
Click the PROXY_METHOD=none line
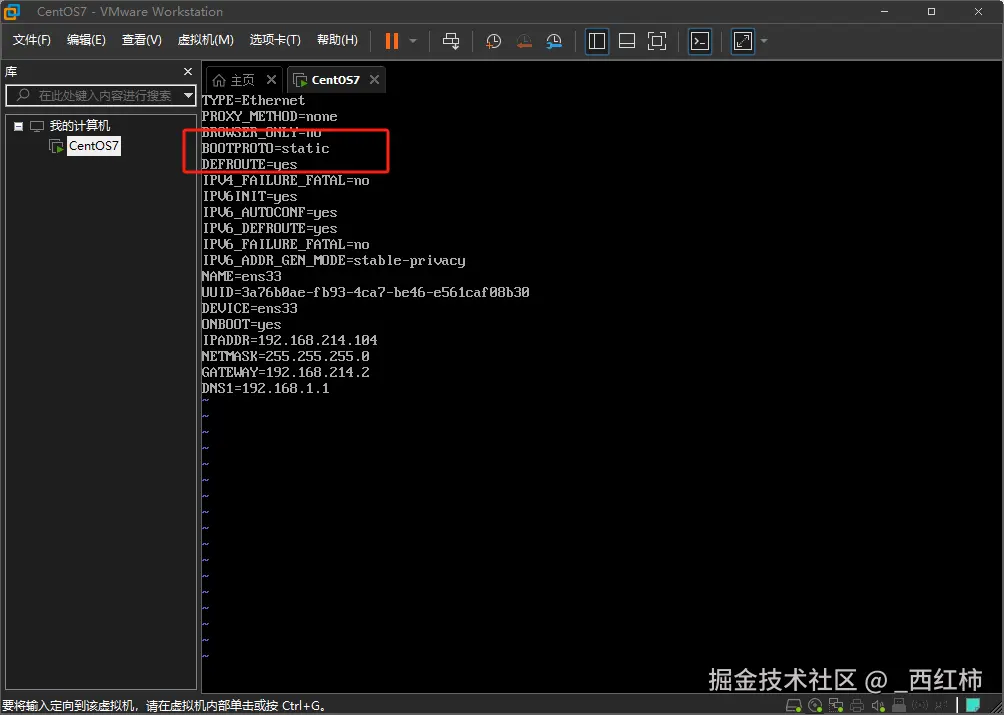[x=270, y=116]
